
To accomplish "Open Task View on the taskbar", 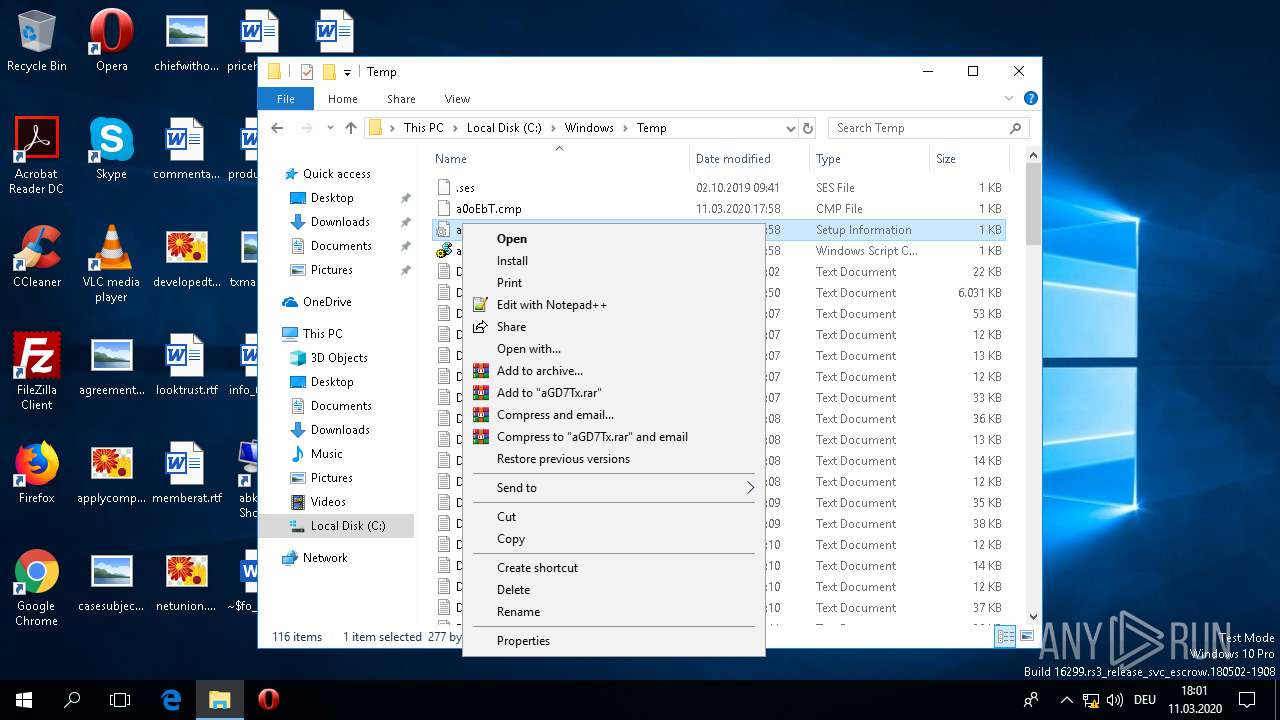I will 120,700.
